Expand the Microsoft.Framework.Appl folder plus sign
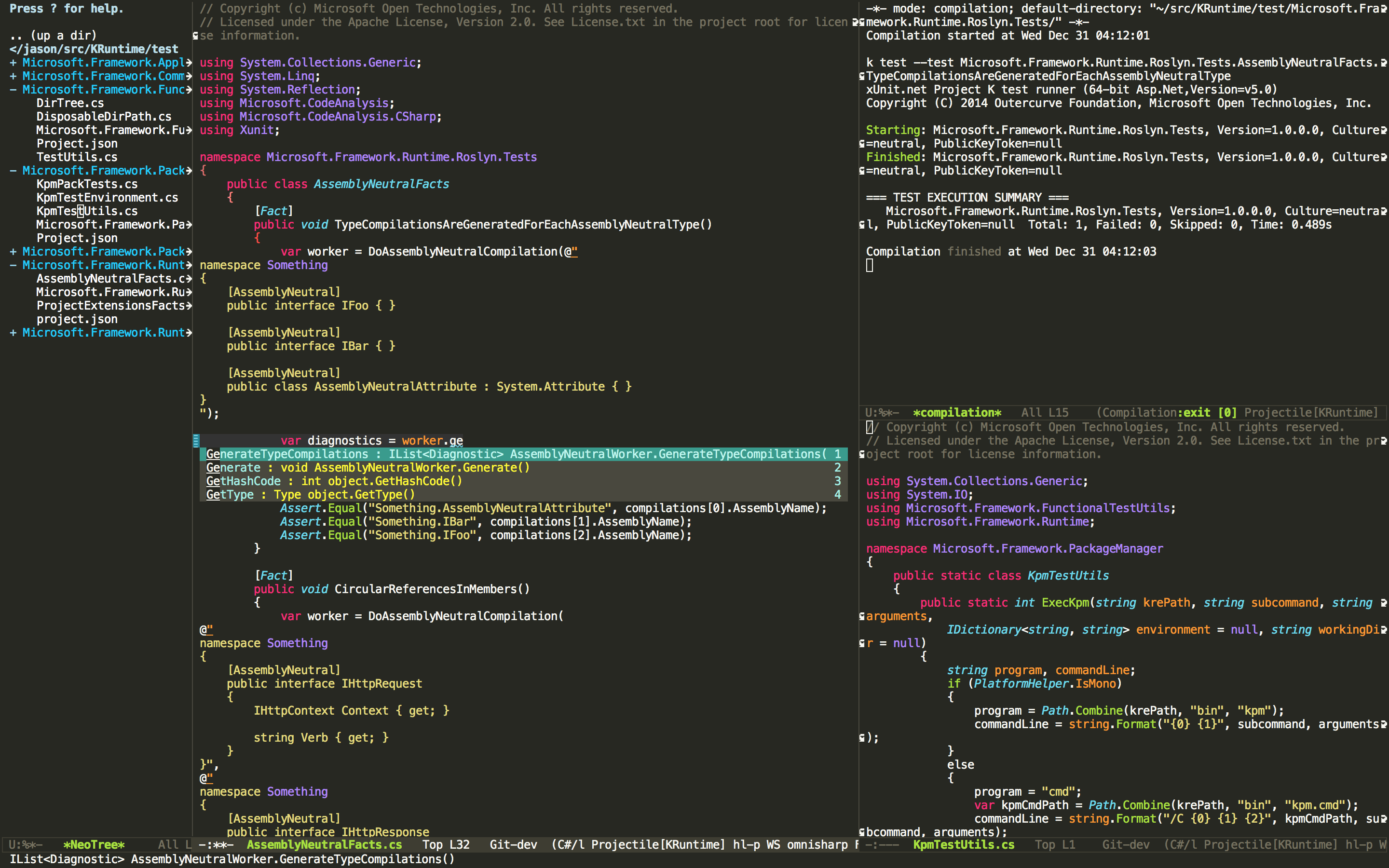The width and height of the screenshot is (1389, 868). [x=13, y=63]
